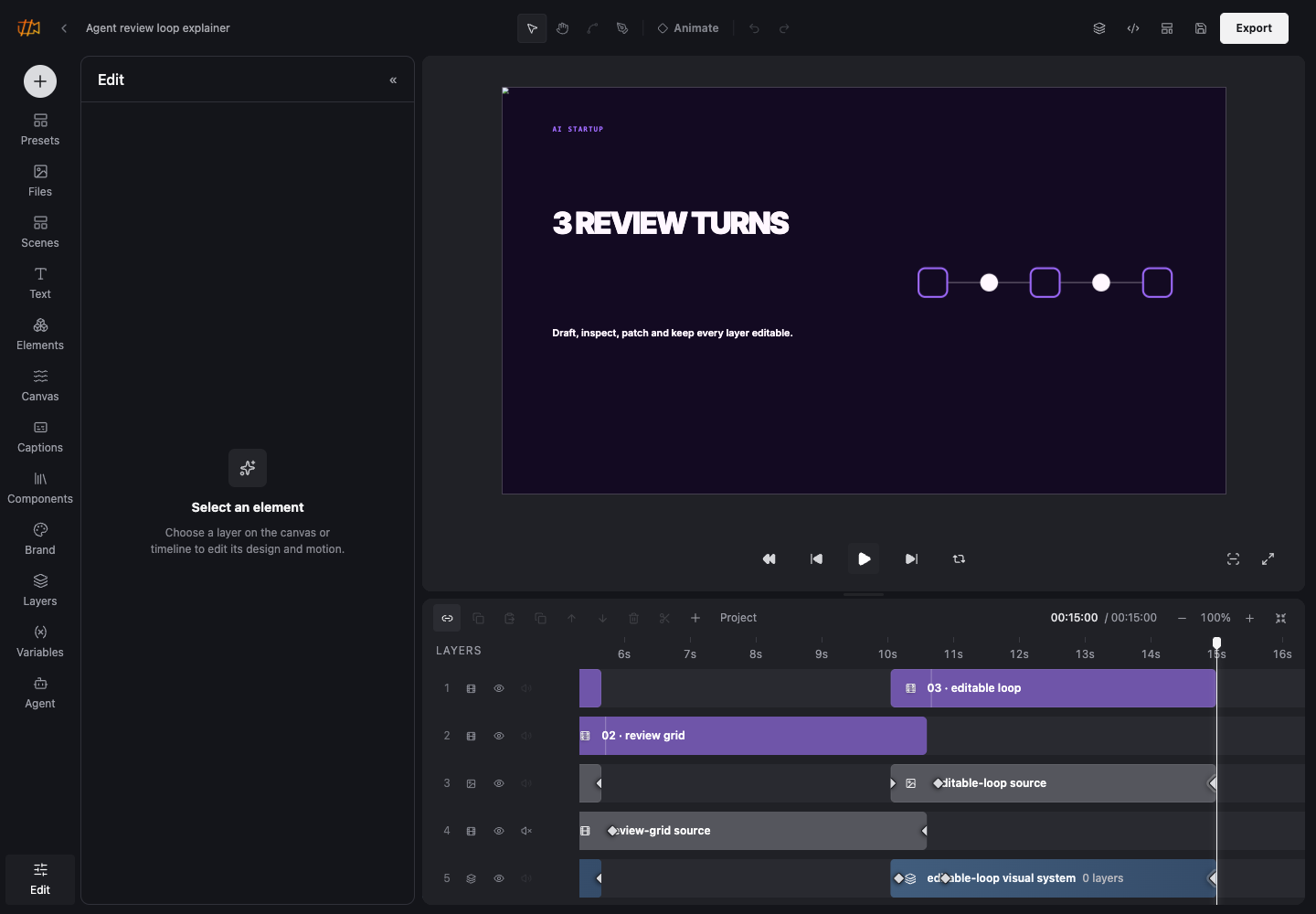Click the '3 REVIEW TURNS' heading on canvas
The image size is (1316, 914).
tap(671, 223)
